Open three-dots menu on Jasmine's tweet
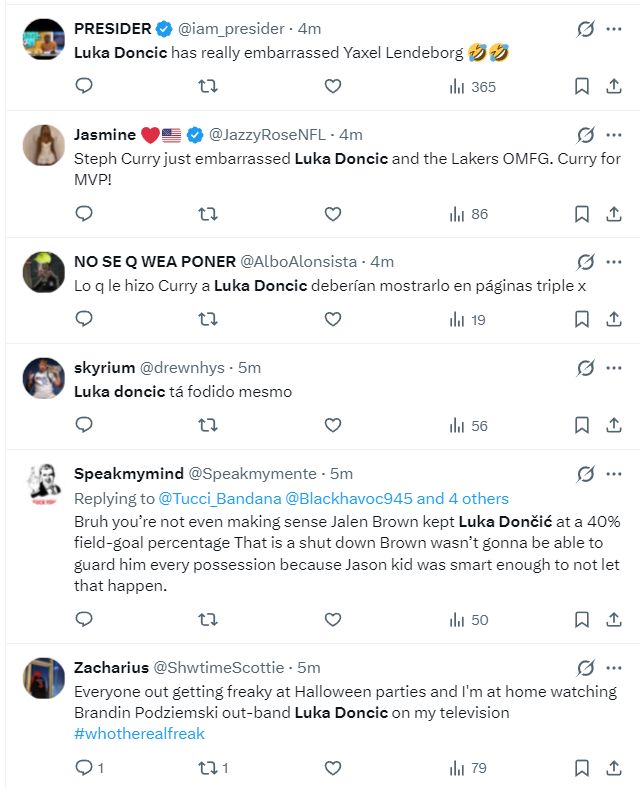Image resolution: width=640 pixels, height=789 pixels. click(614, 135)
